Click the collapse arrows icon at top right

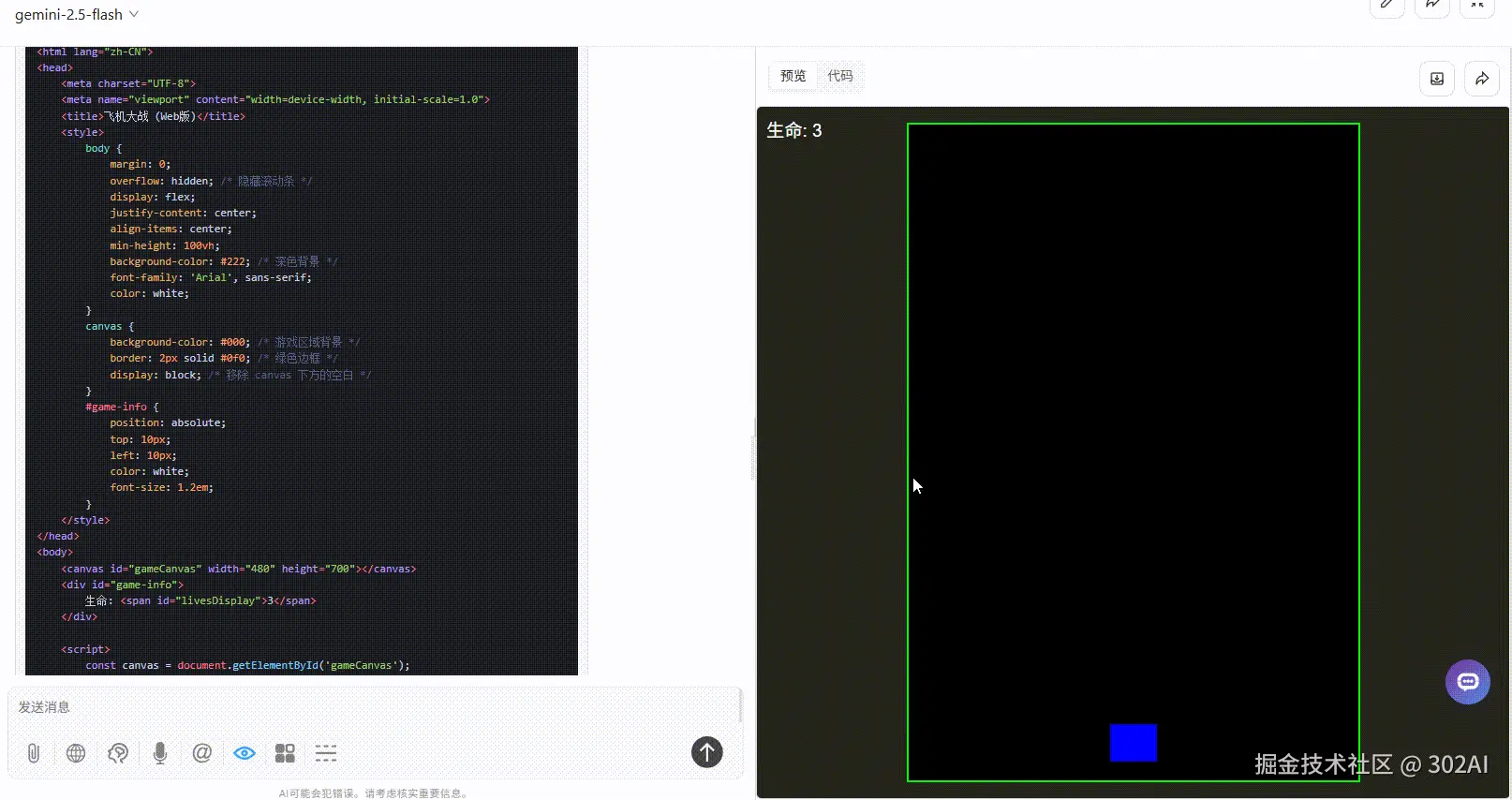[x=1477, y=5]
